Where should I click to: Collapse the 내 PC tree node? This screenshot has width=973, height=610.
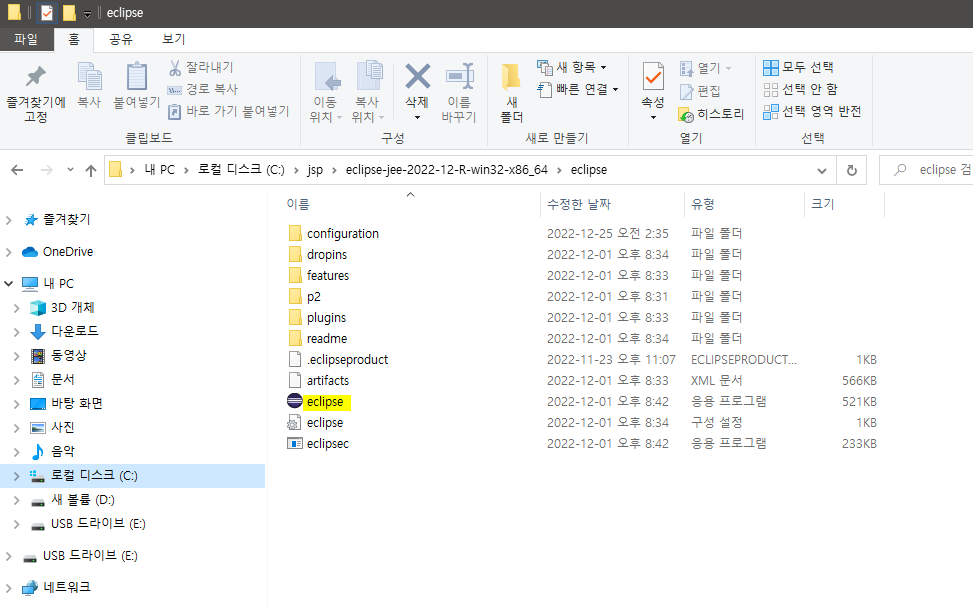pos(9,284)
